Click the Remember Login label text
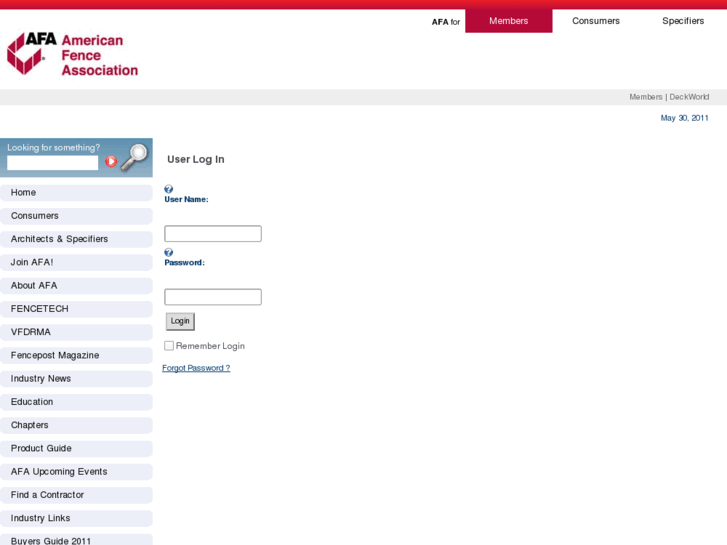This screenshot has height=545, width=727. [210, 346]
